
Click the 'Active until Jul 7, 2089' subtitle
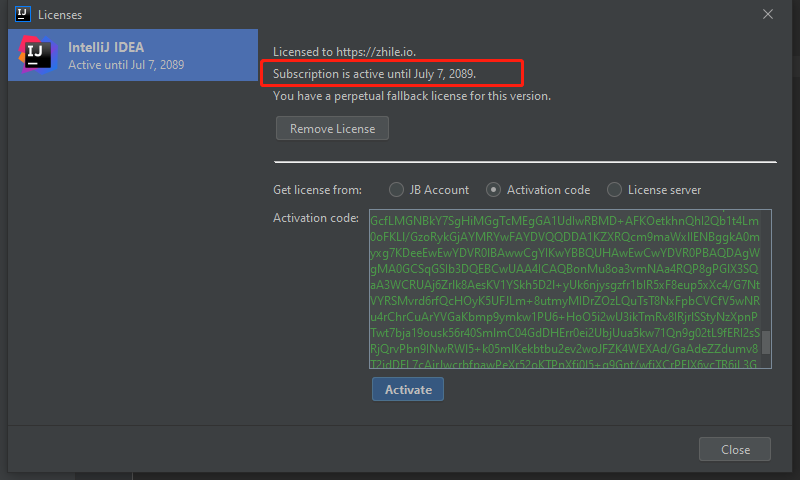(x=126, y=65)
